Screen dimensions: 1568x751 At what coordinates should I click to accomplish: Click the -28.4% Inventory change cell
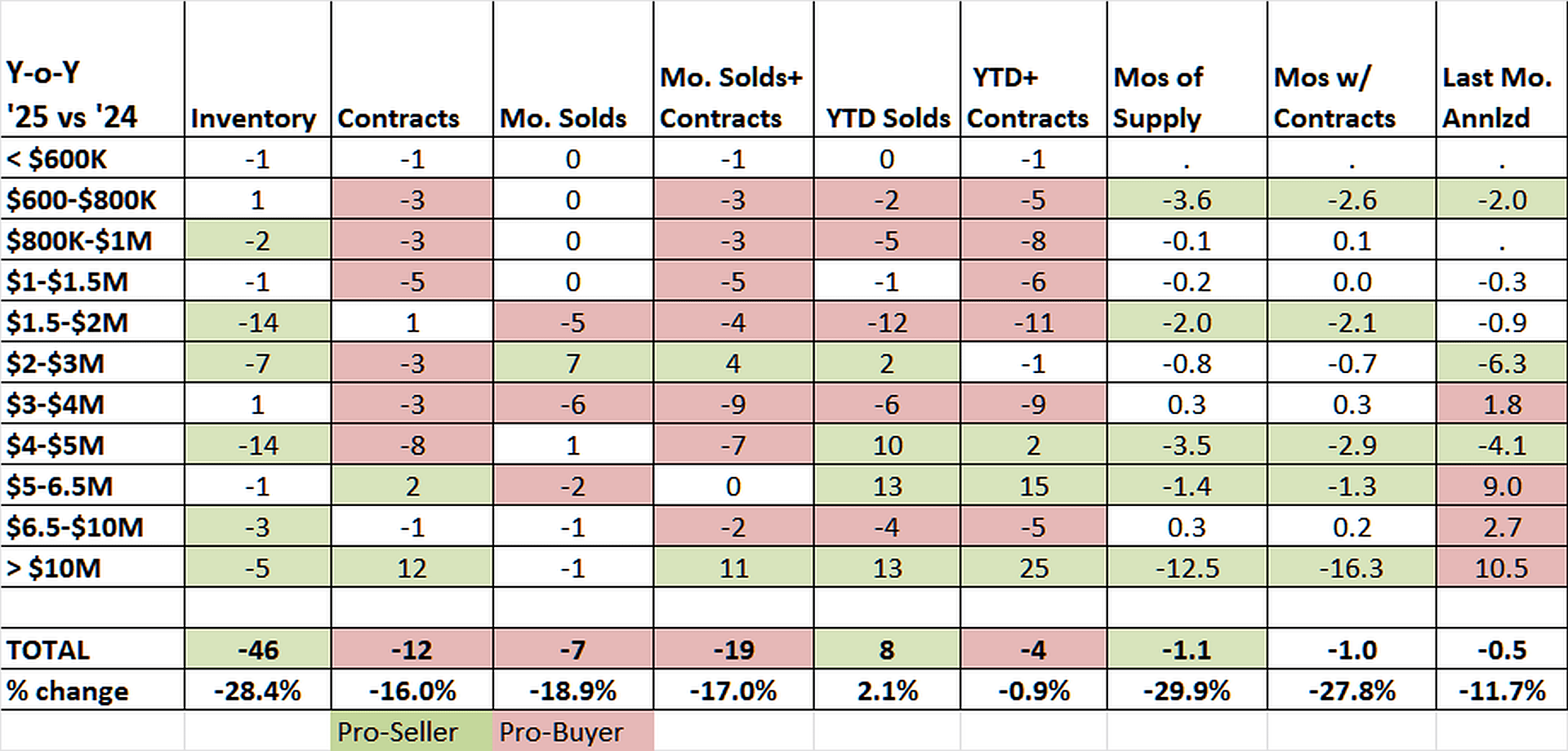[x=257, y=691]
